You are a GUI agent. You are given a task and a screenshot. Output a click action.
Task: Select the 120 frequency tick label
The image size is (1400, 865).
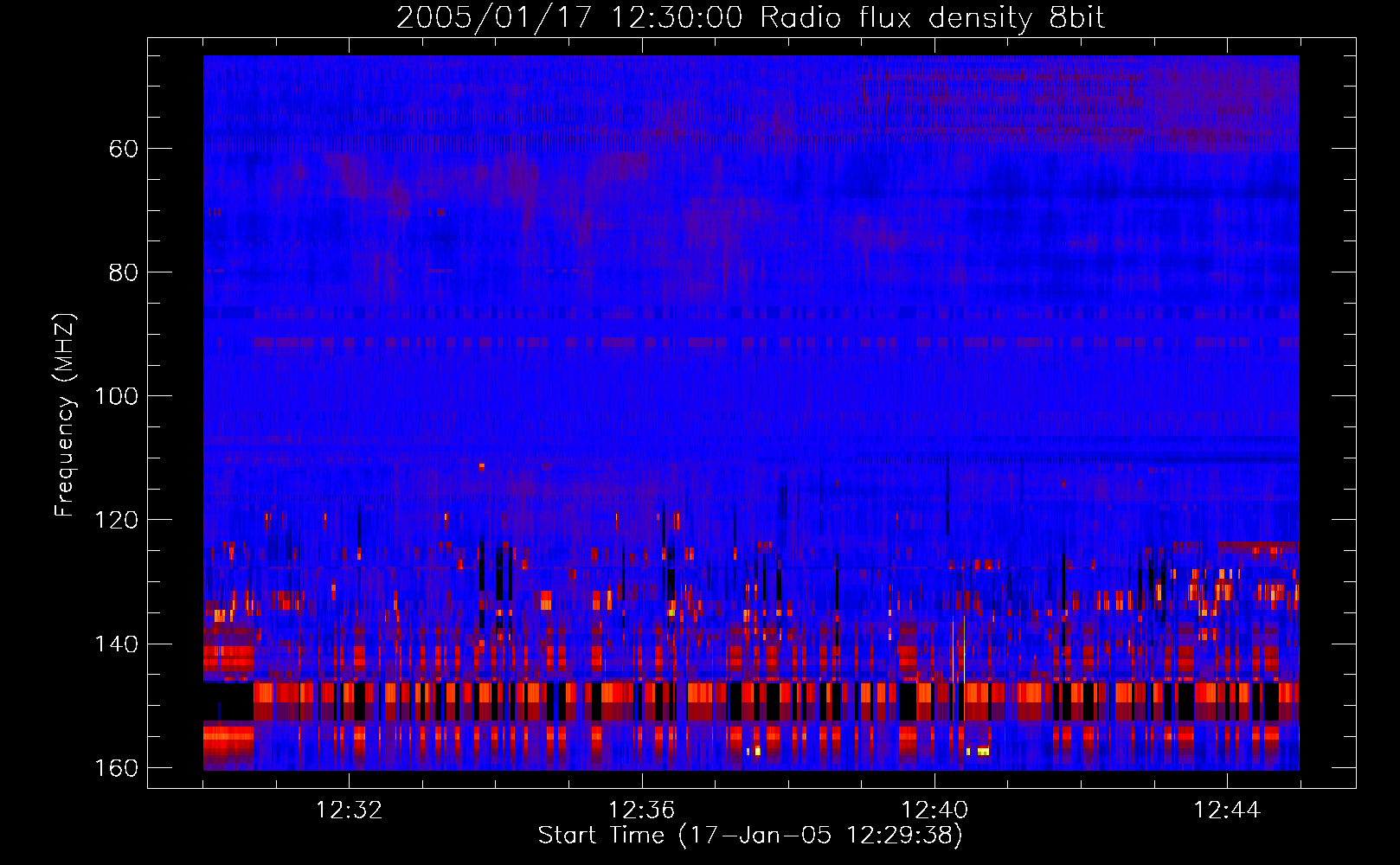(x=117, y=520)
